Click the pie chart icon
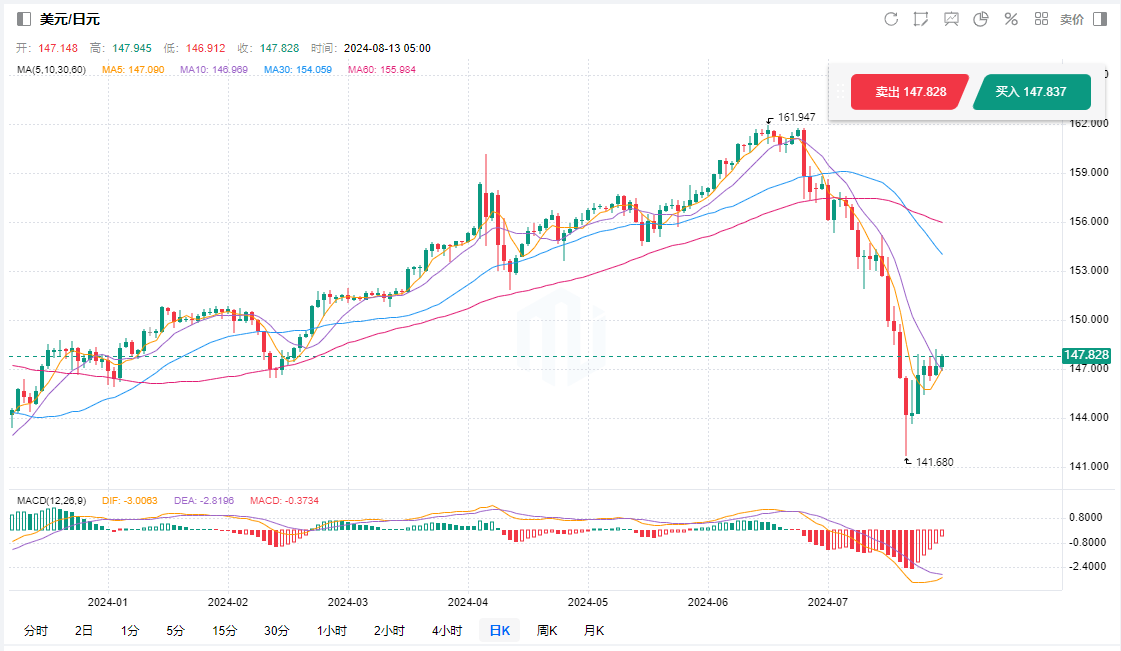Screen dimensions: 1121x651 click(981, 19)
